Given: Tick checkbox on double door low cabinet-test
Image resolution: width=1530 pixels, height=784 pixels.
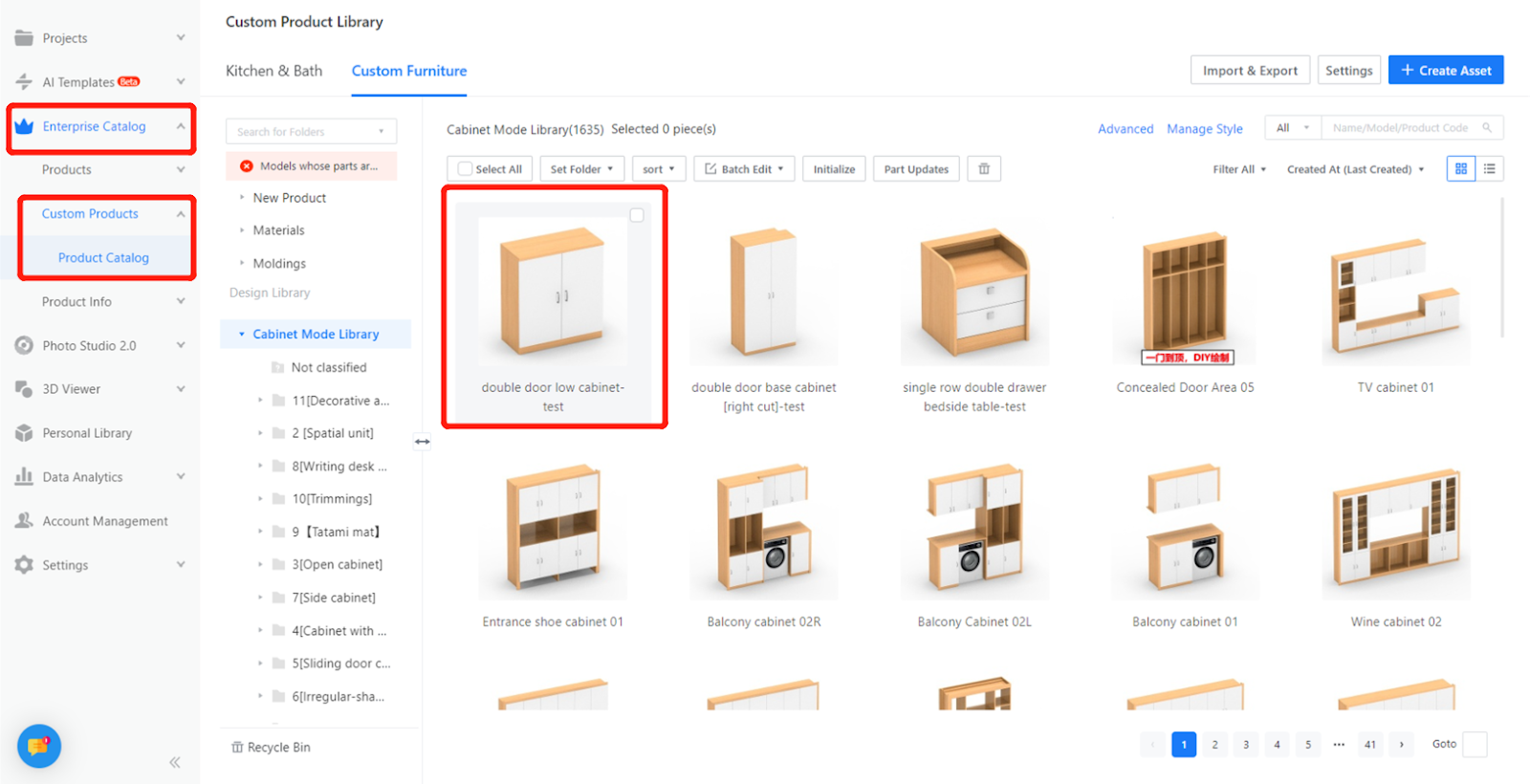Looking at the screenshot, I should tap(637, 215).
